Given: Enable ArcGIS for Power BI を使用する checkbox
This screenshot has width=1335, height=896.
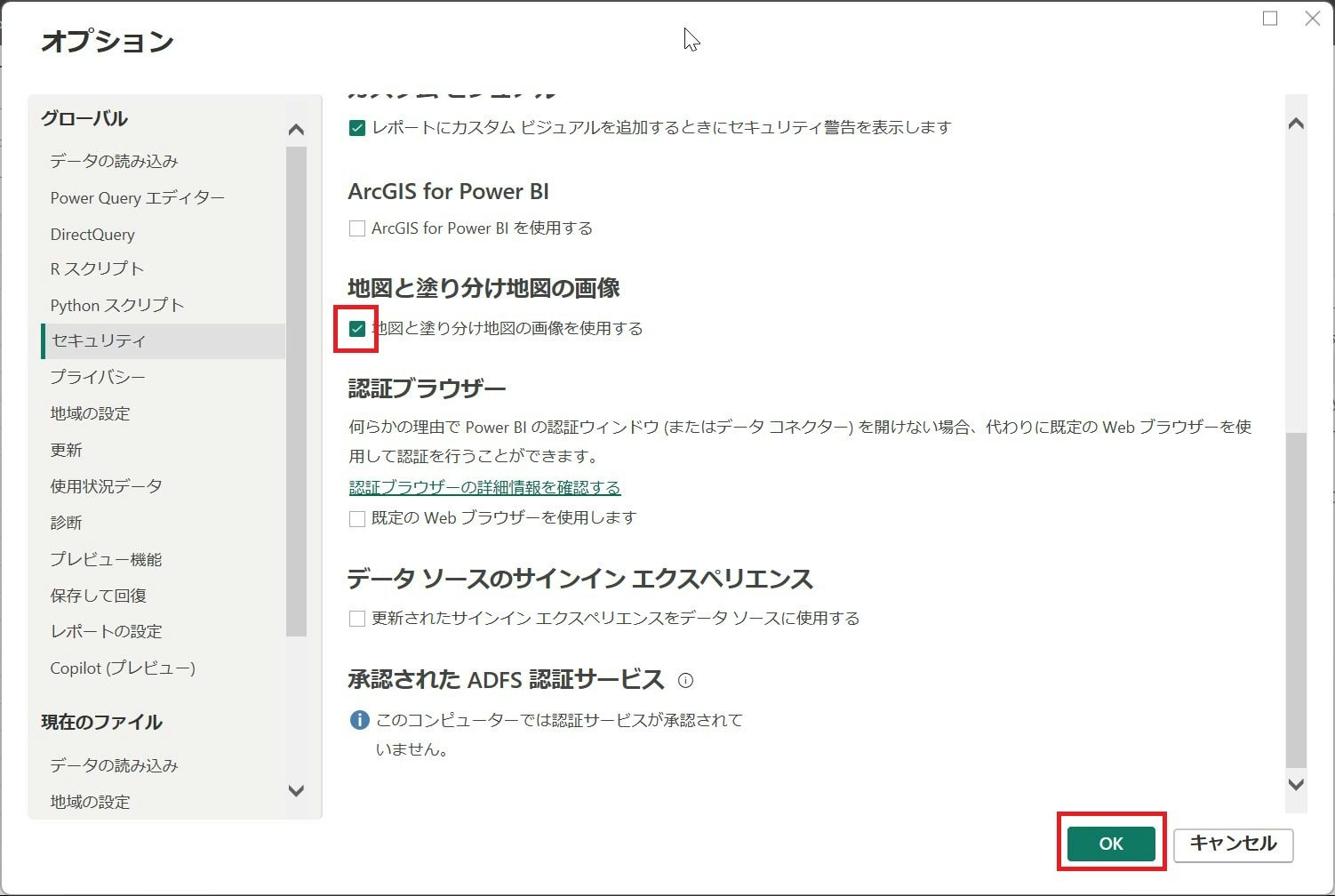Looking at the screenshot, I should [357, 228].
